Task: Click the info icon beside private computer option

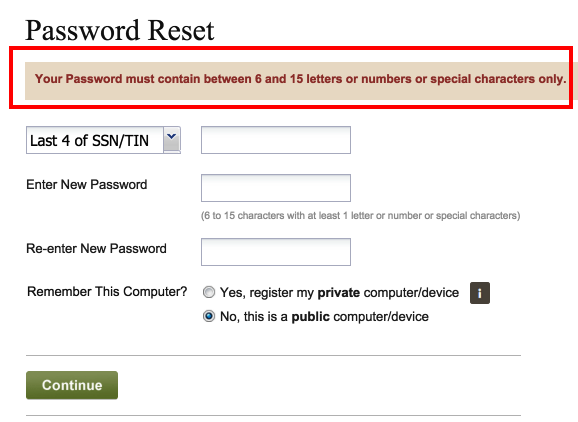Action: tap(480, 293)
